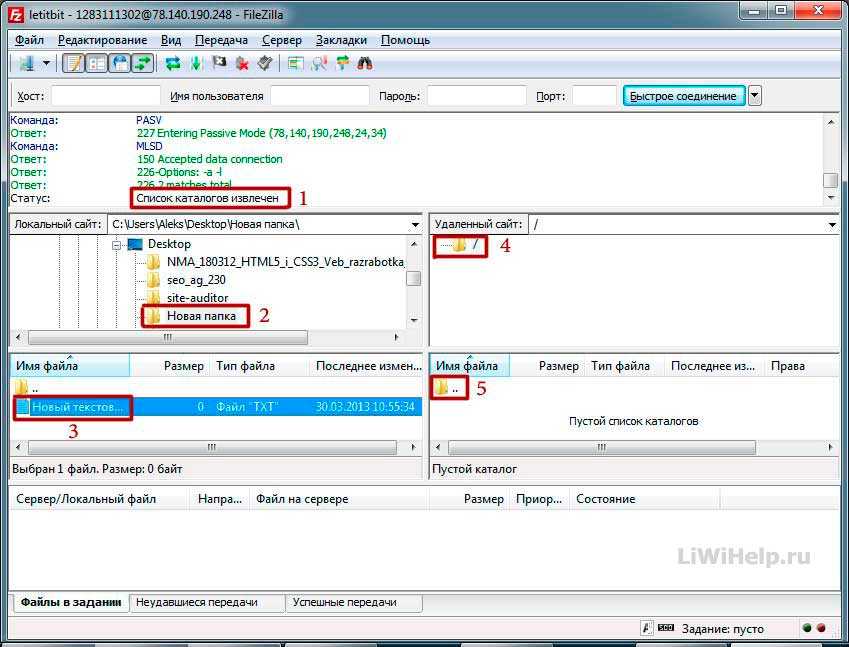
Task: Click into the Порт field
Action: [594, 96]
